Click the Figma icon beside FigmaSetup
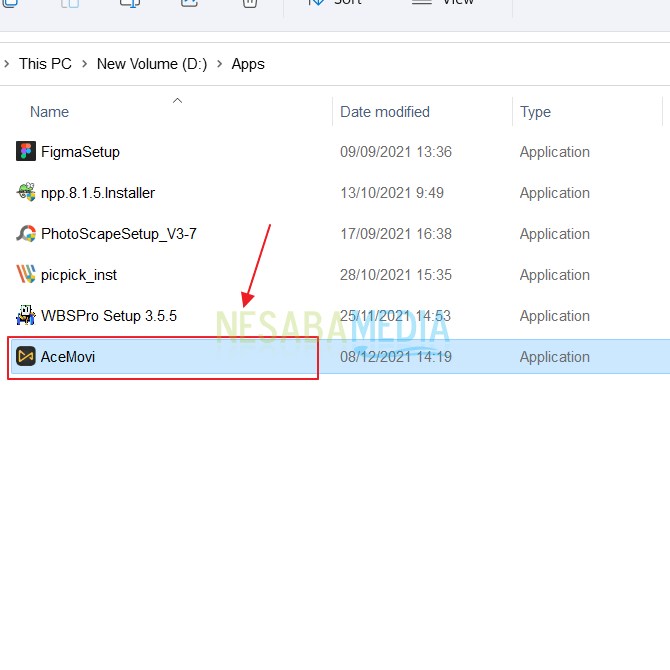This screenshot has width=670, height=670. (x=26, y=151)
